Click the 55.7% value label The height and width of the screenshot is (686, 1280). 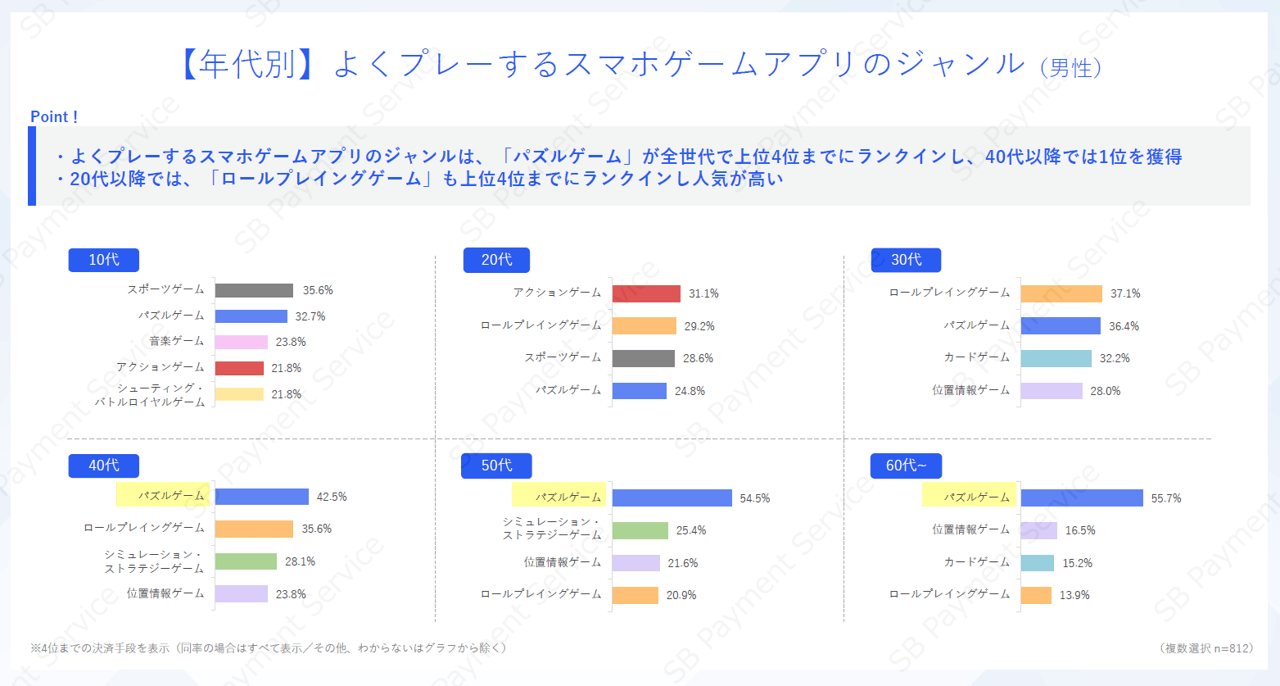(x=1167, y=498)
